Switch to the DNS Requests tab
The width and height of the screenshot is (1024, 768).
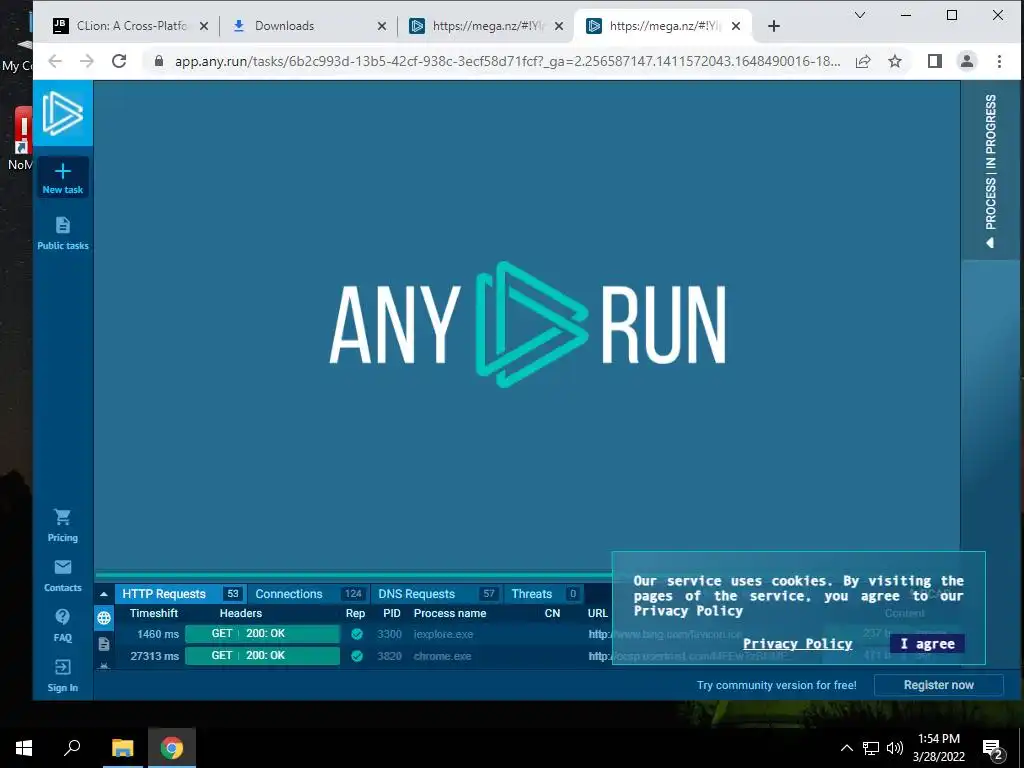tap(436, 594)
